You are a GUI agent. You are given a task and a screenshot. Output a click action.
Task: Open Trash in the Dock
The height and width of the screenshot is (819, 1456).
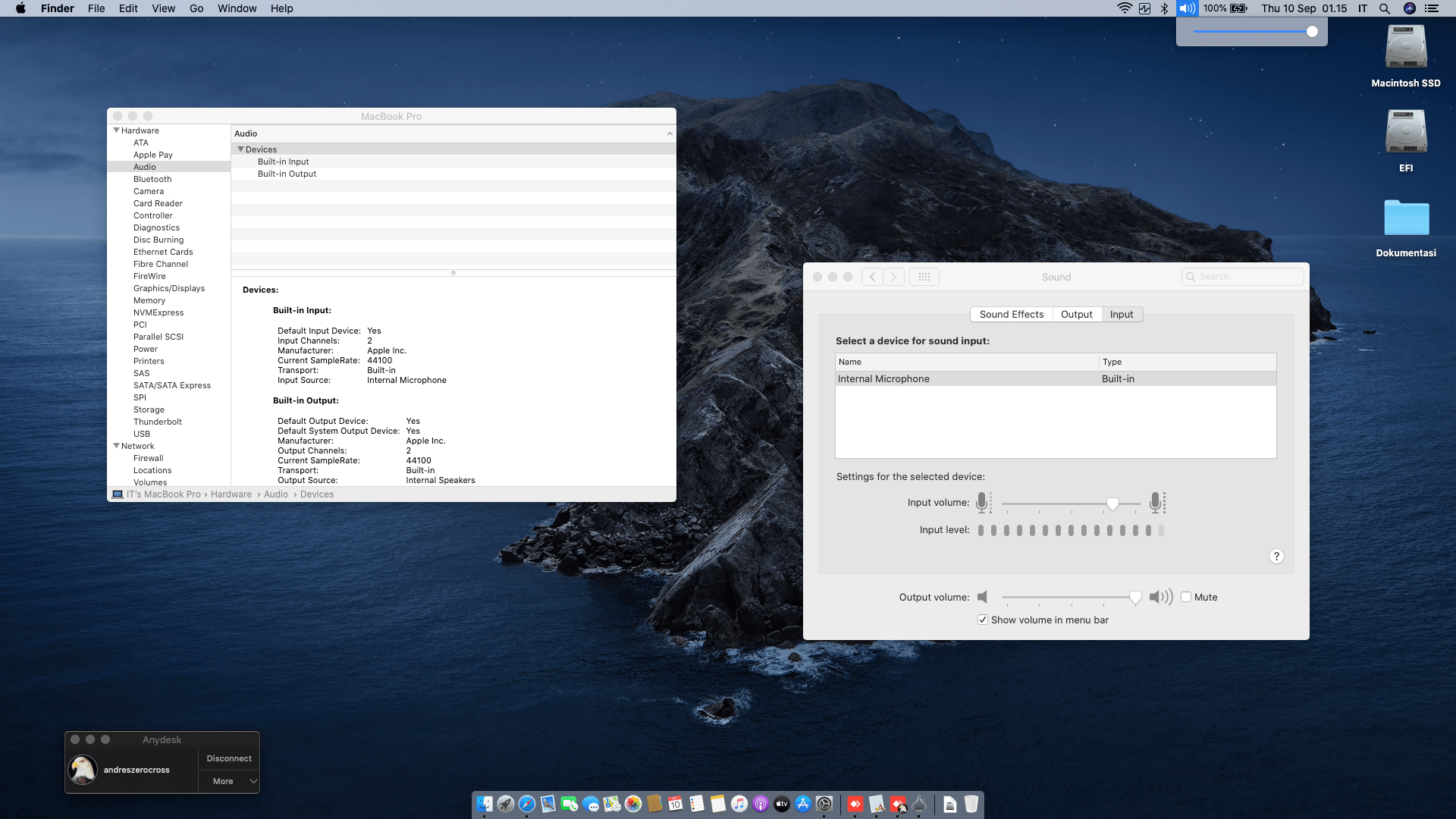click(x=971, y=804)
